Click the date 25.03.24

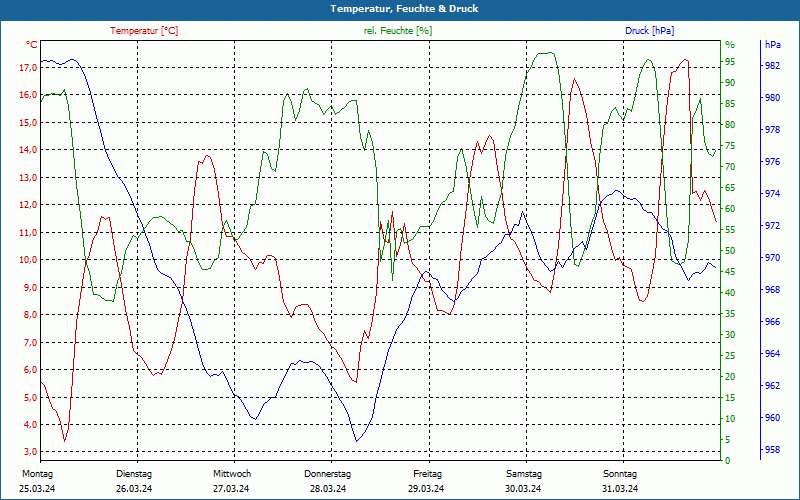click(37, 489)
